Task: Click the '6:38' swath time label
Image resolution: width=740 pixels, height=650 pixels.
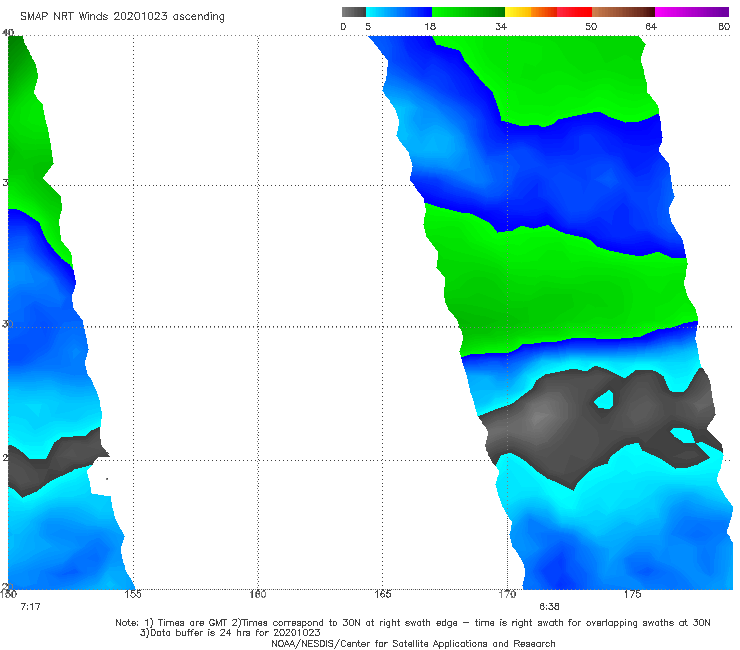Action: click(549, 607)
